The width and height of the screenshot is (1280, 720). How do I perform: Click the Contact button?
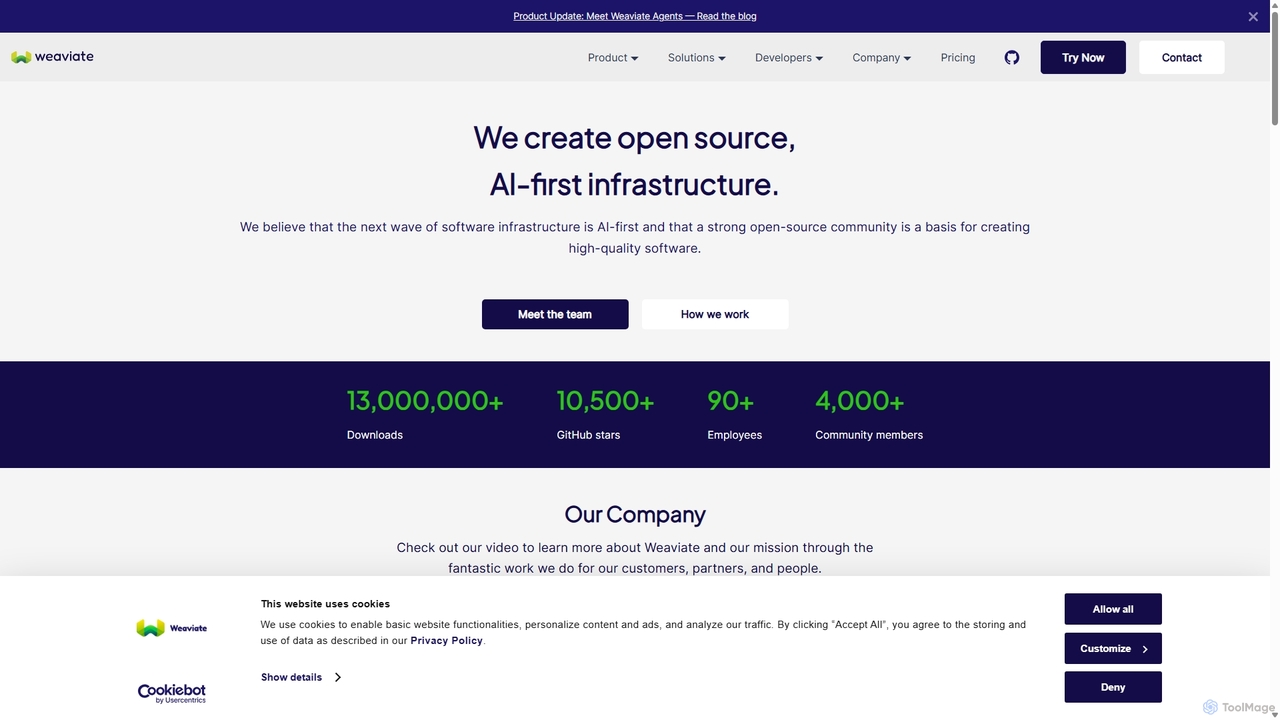1182,57
